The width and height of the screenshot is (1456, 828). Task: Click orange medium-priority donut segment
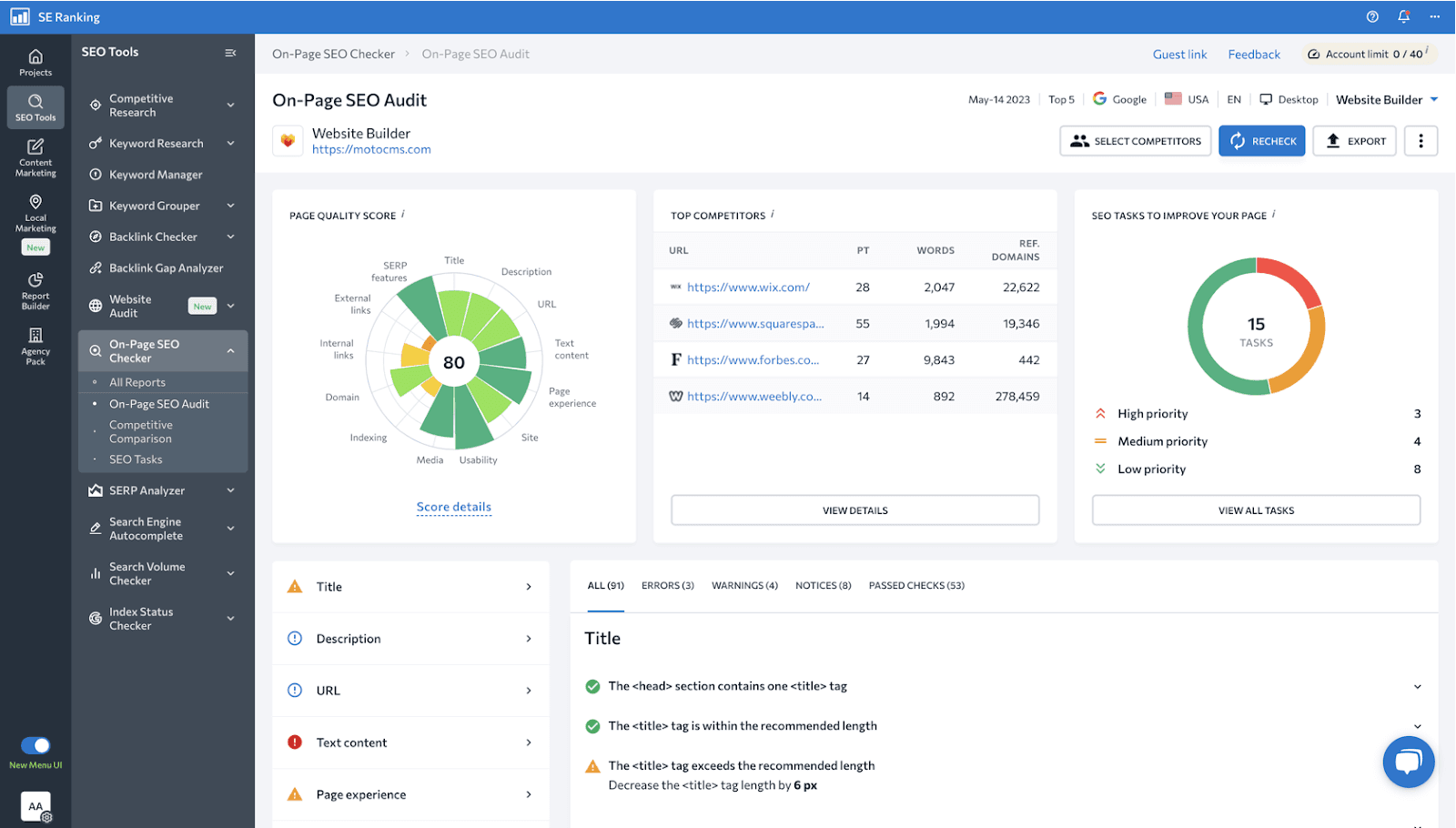(1302, 353)
